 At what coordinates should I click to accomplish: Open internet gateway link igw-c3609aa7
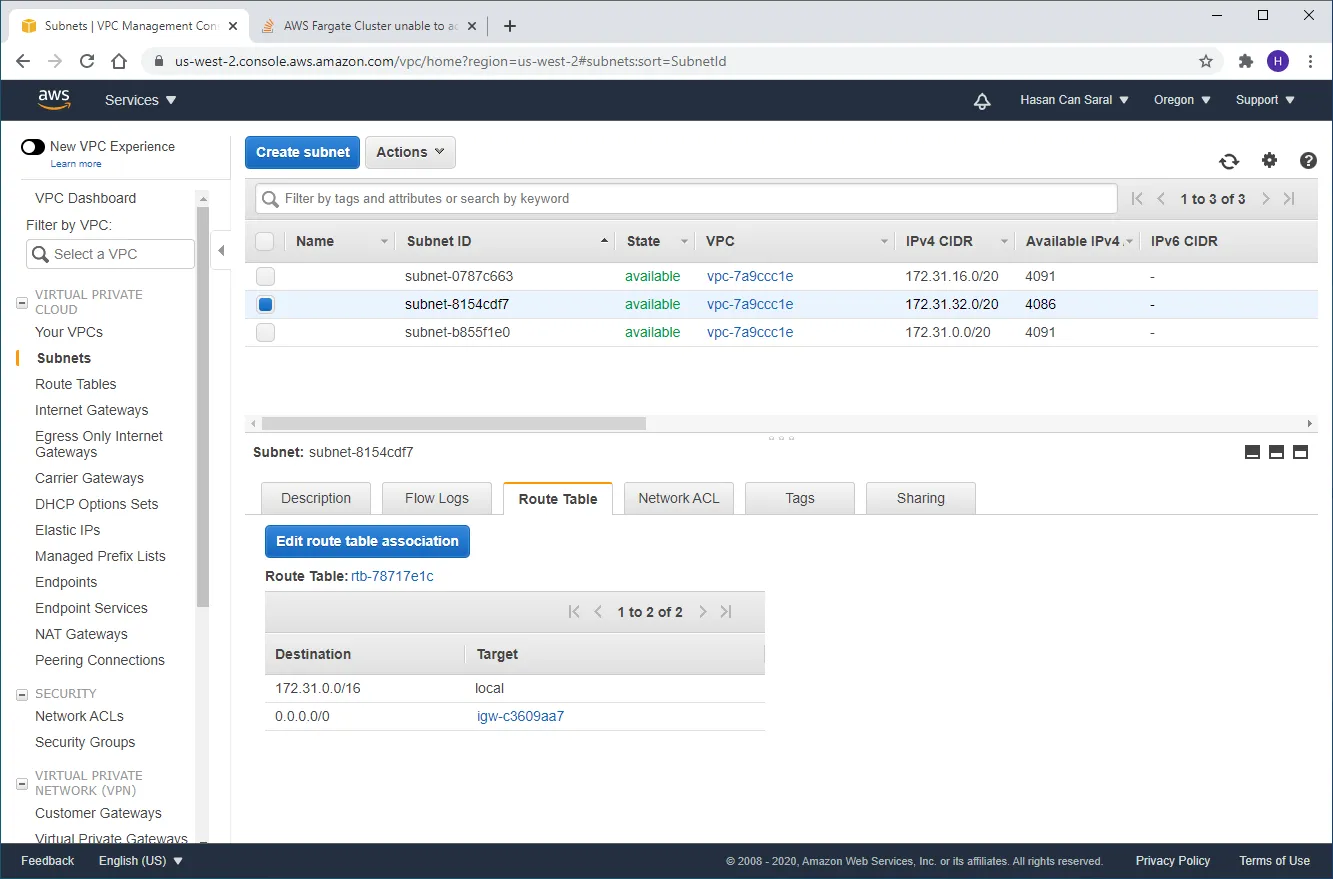coord(520,716)
